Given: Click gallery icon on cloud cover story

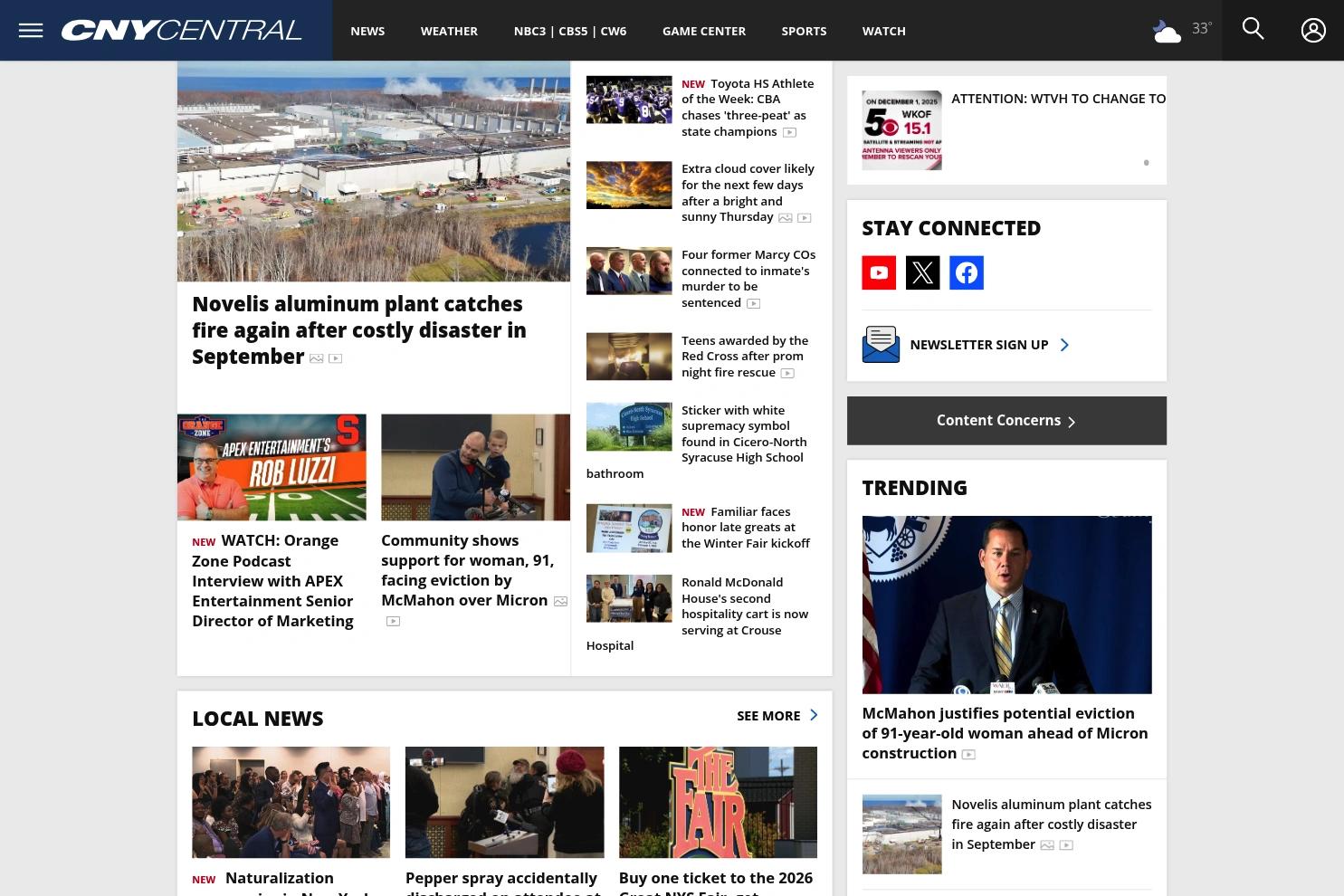Looking at the screenshot, I should pyautogui.click(x=785, y=218).
